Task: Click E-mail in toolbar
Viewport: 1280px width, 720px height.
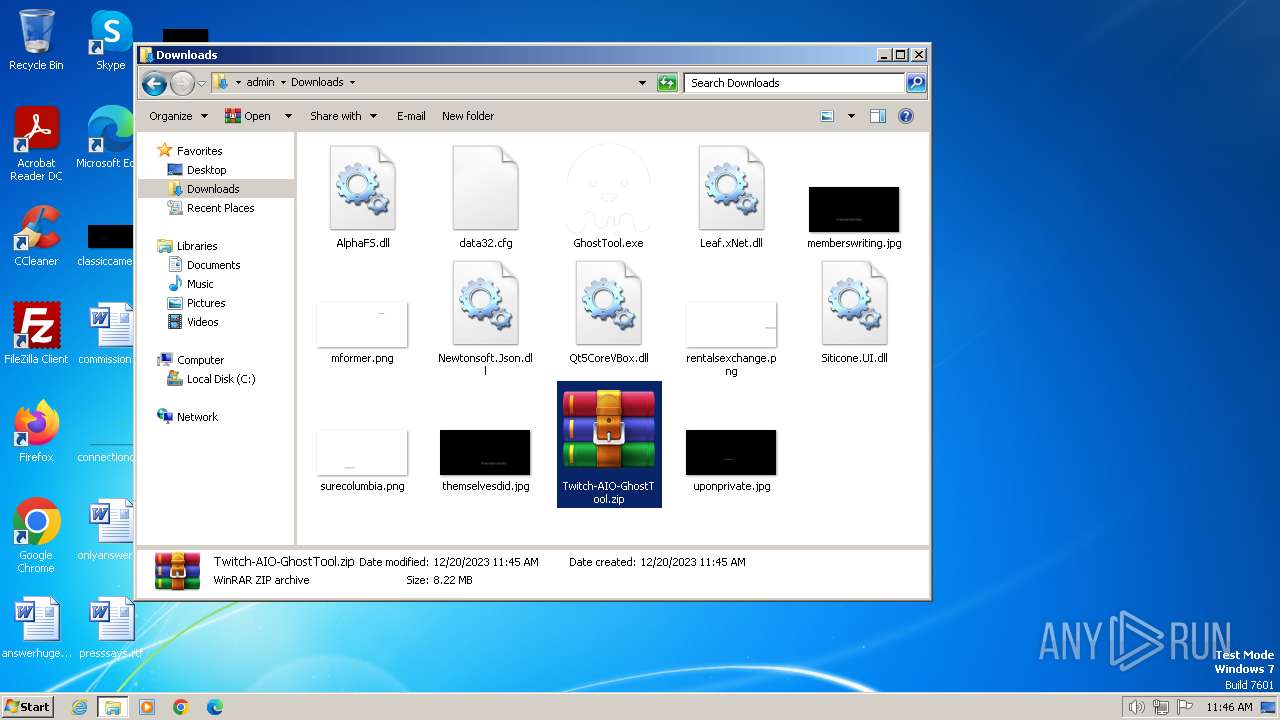Action: pos(411,116)
